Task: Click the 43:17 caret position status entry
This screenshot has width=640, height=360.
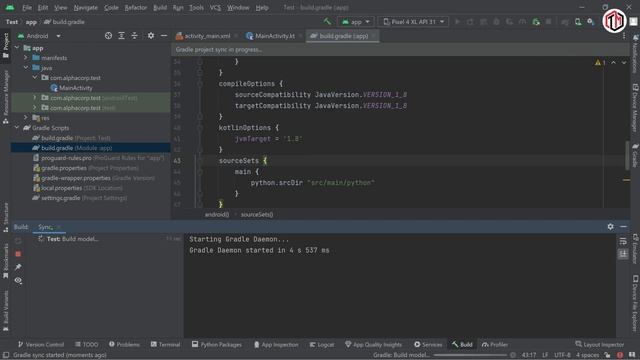Action: 529,355
